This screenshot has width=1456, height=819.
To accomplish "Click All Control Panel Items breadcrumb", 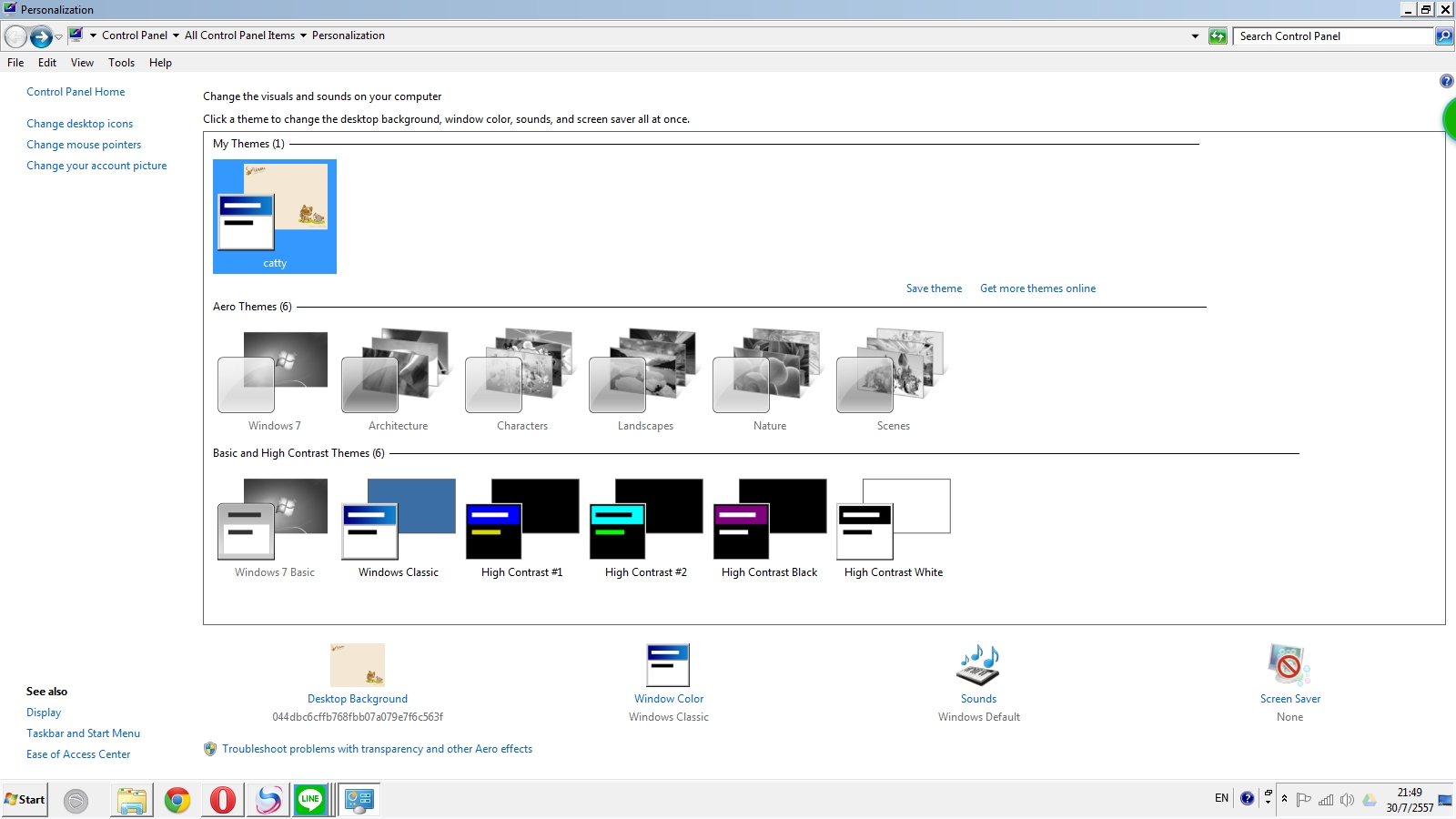I will pyautogui.click(x=239, y=35).
